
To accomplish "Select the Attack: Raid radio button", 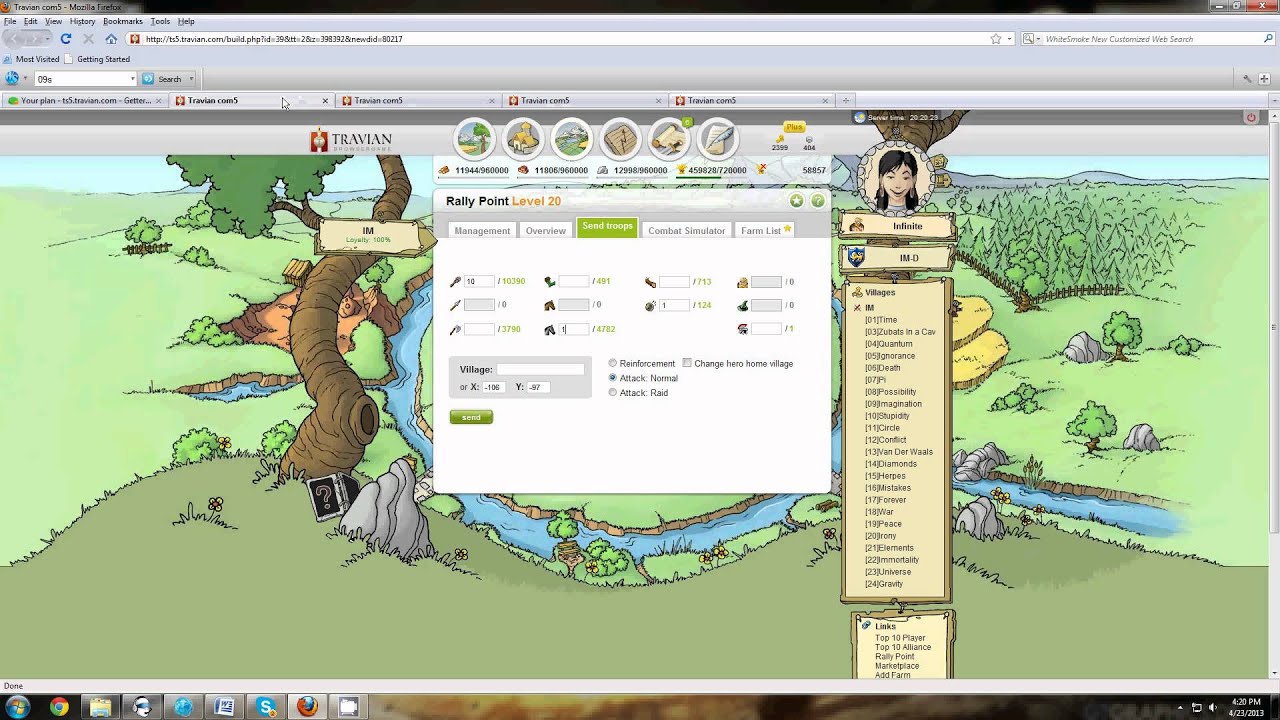I will [613, 393].
